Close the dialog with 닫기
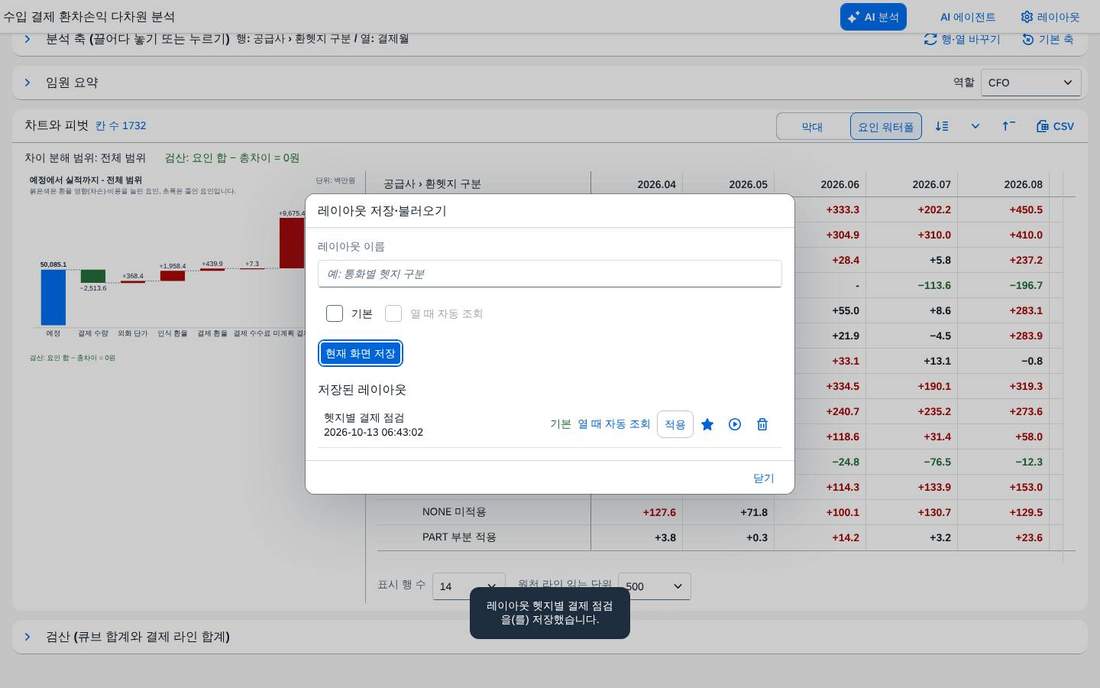Viewport: 1100px width, 688px height. (x=763, y=478)
